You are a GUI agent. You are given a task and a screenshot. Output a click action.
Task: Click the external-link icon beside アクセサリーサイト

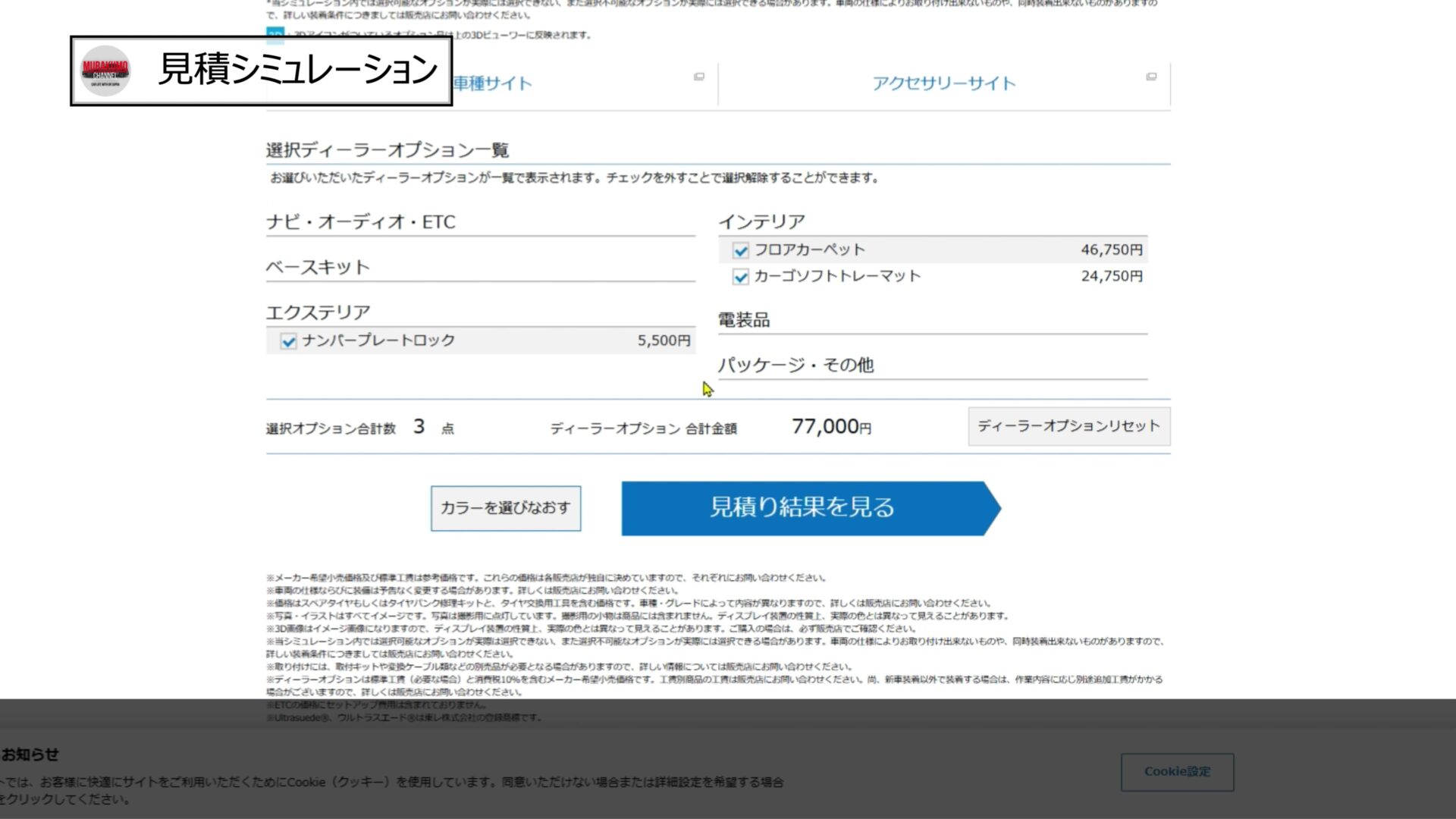pos(1151,77)
